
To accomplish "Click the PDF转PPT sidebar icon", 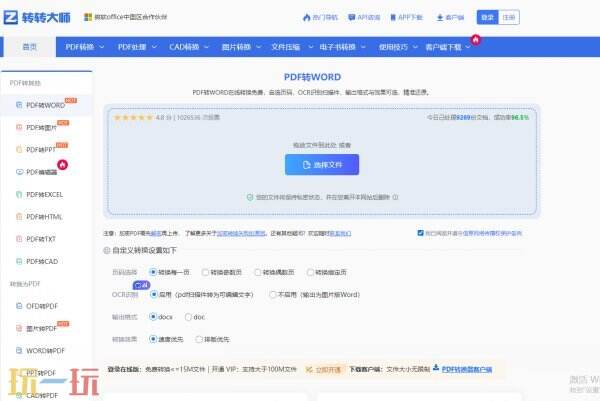I will (19, 149).
